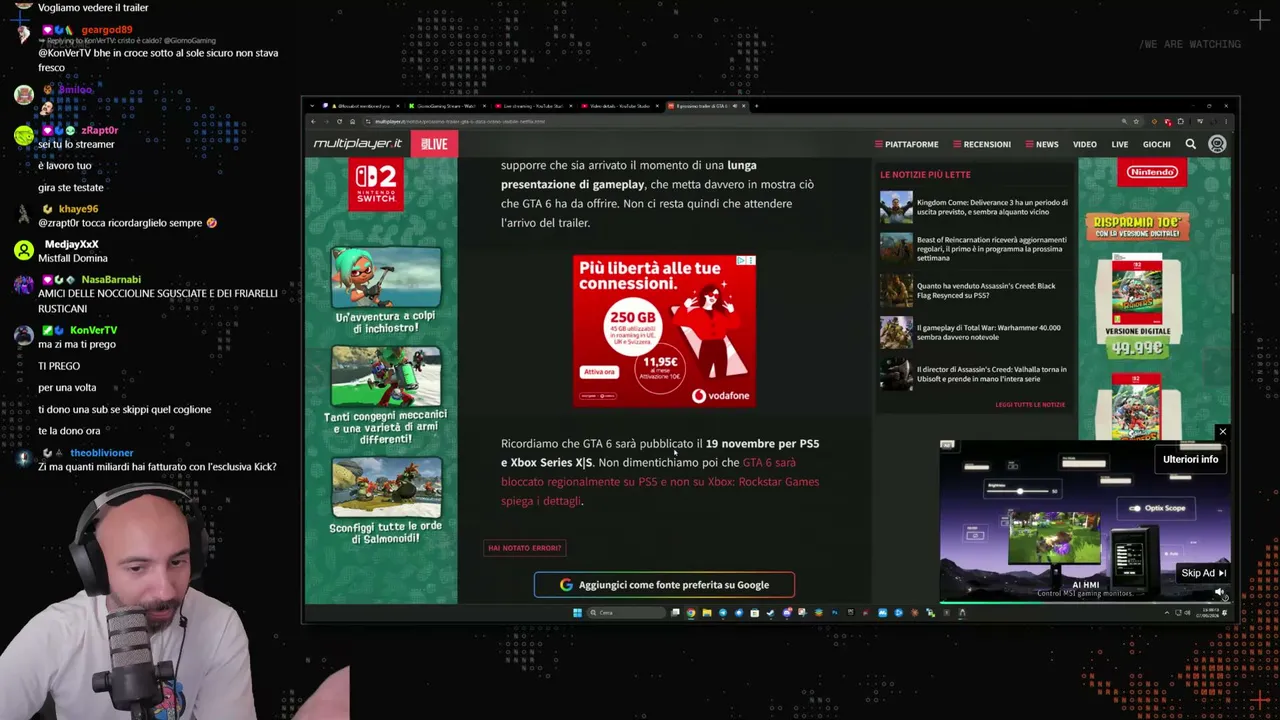Open the Windows Start menu
Viewport: 1280px width, 720px height.
click(577, 613)
